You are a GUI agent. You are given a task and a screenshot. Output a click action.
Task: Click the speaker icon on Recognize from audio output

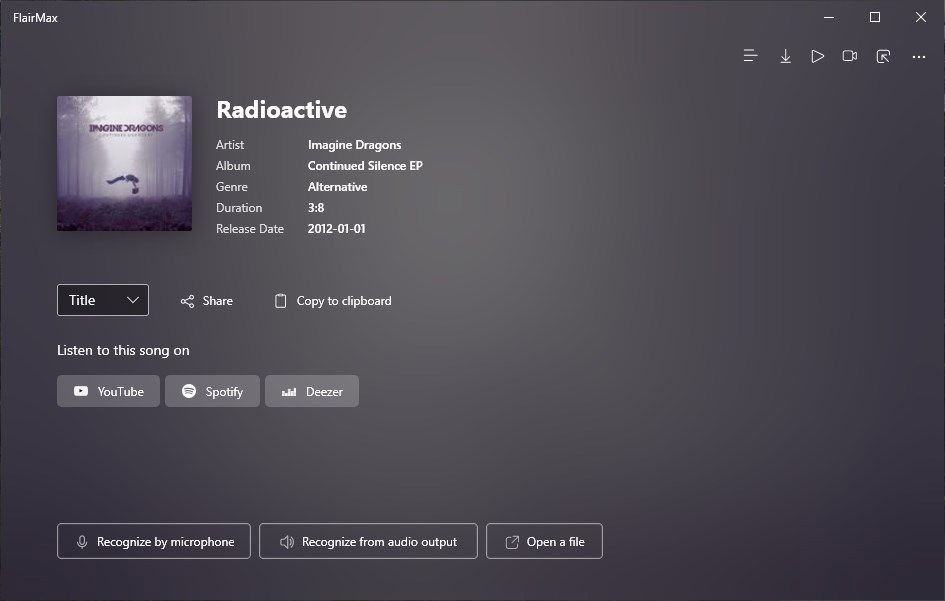tap(286, 541)
